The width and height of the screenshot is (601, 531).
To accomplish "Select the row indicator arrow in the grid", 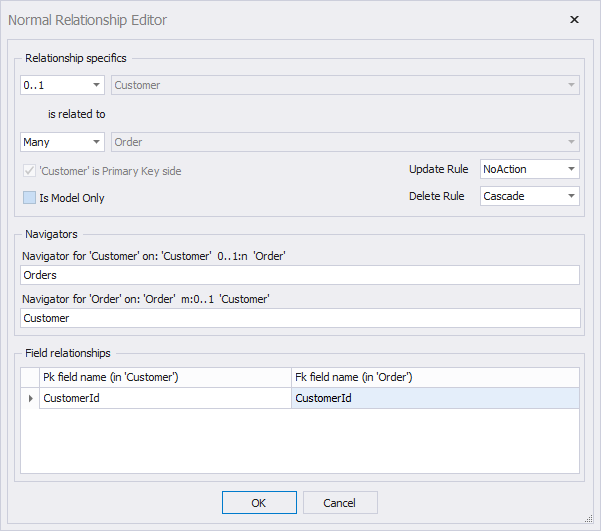I will [x=30, y=398].
